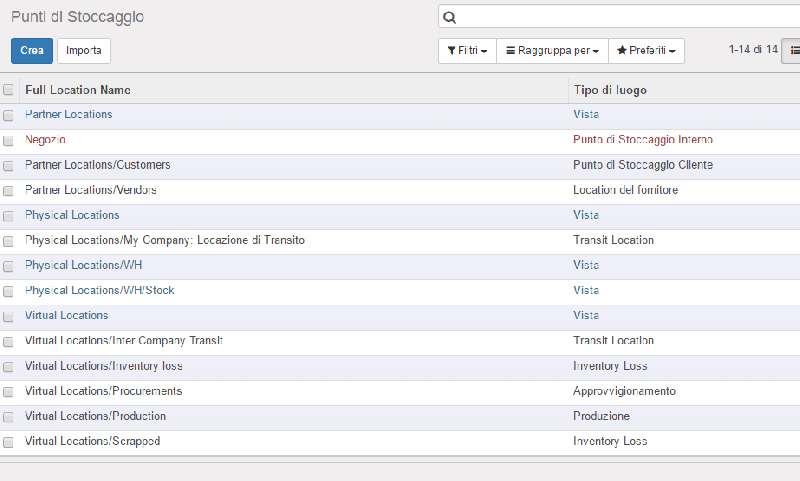Click the Importa button
Screen dimensions: 800x481
click(84, 50)
